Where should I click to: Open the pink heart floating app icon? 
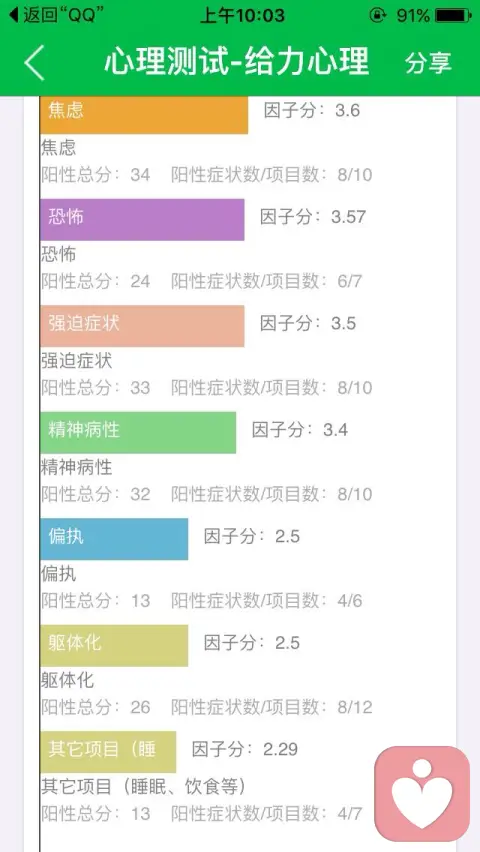[x=422, y=793]
